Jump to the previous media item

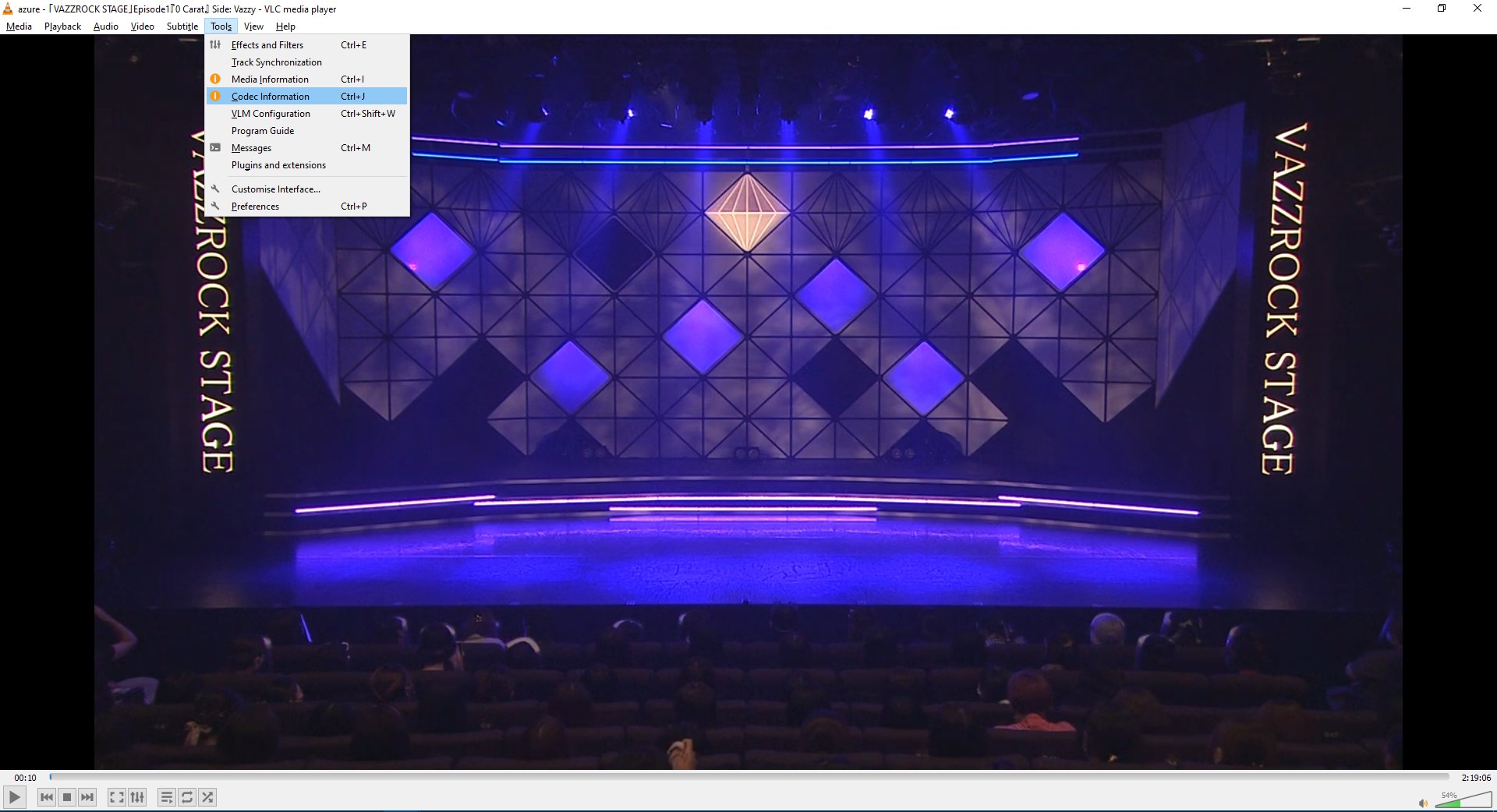coord(47,797)
